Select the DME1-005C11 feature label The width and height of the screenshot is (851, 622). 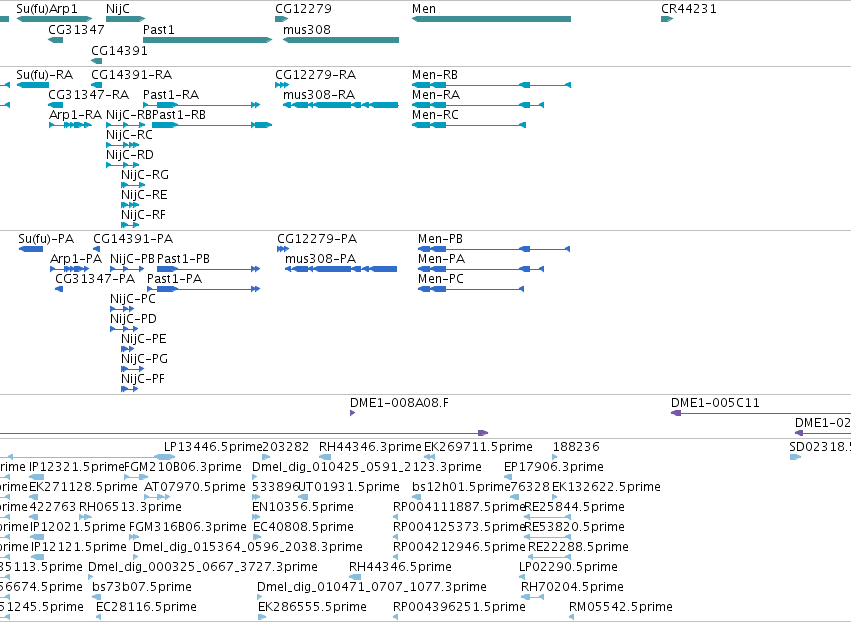click(715, 403)
